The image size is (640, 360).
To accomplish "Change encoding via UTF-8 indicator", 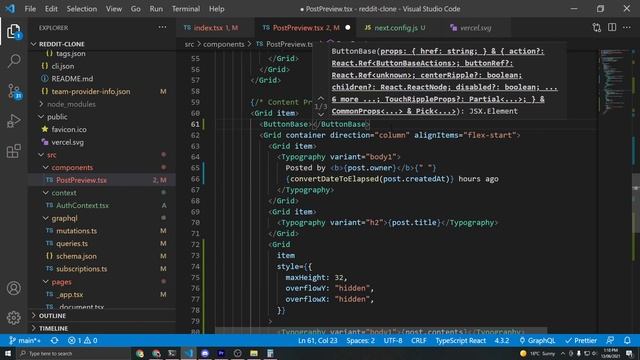I will point(393,340).
